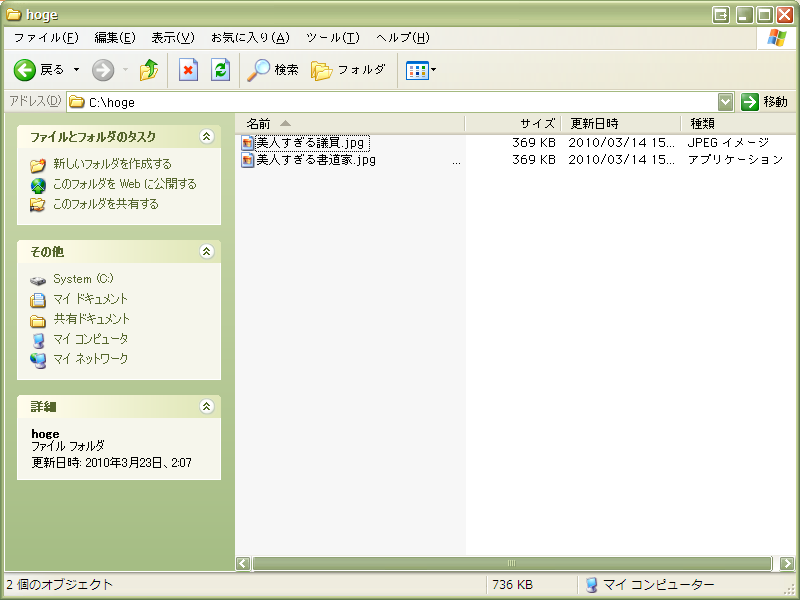
Task: Open Search with the magnifier icon
Action: [x=258, y=70]
